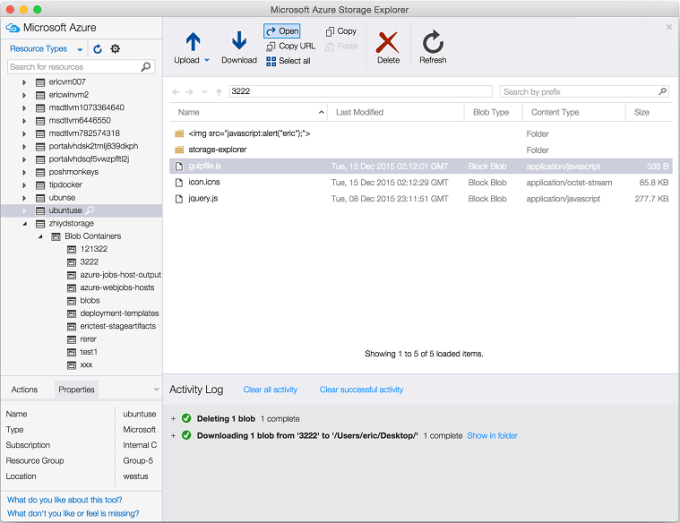Open settings gear in the sidebar
Screen dimensions: 680x523
115,49
